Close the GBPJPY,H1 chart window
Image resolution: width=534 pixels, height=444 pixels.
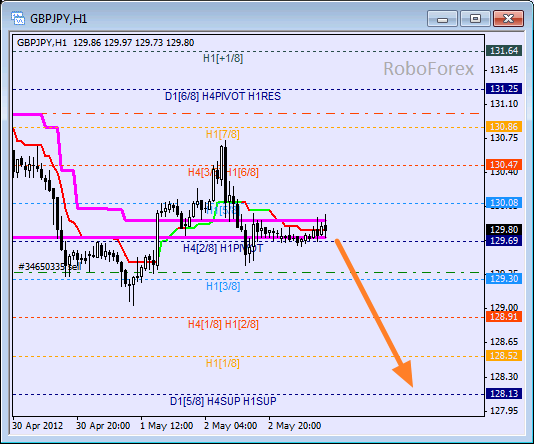click(x=508, y=18)
